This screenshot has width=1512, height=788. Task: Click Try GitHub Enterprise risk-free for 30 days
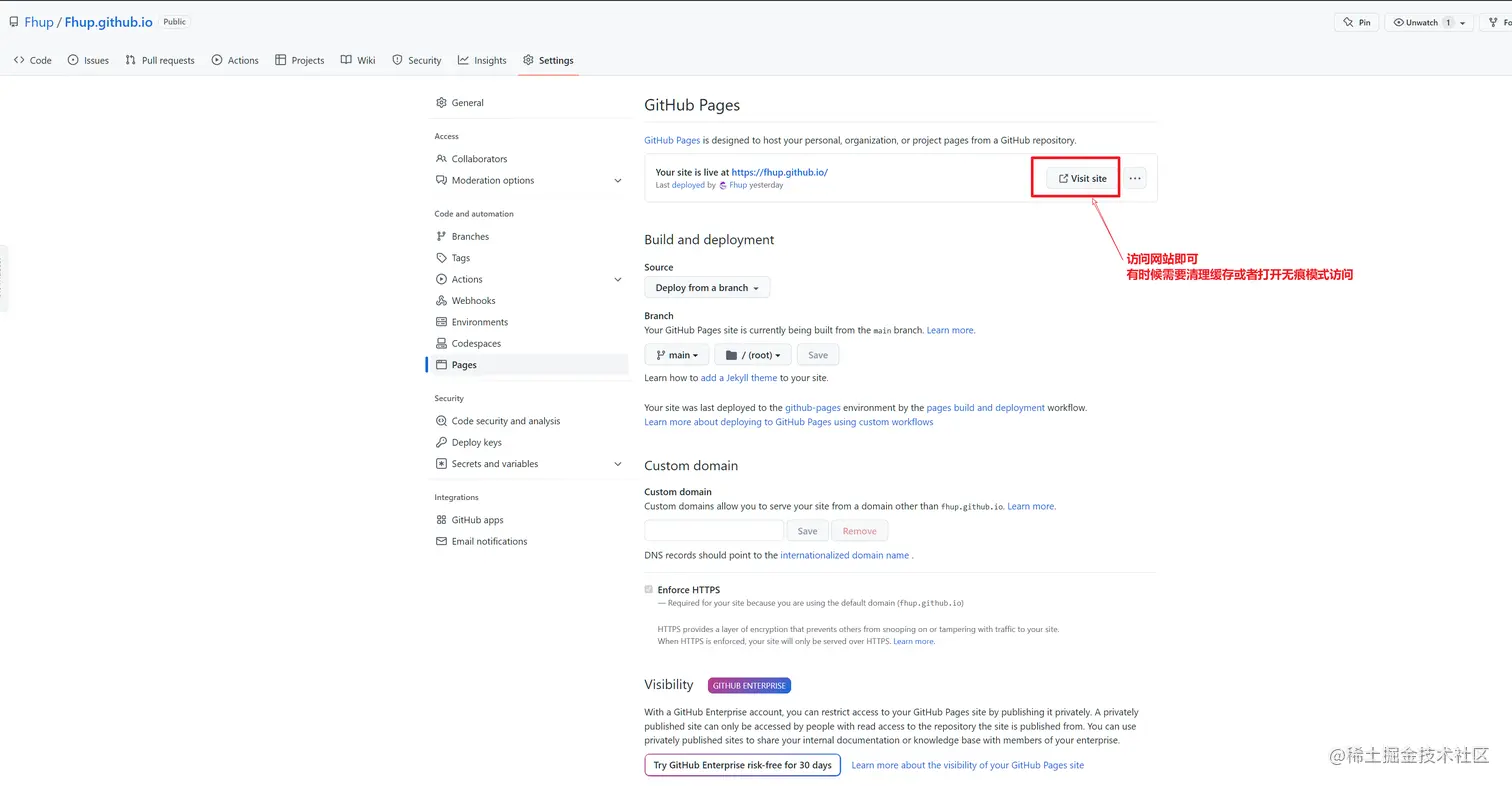pos(742,765)
